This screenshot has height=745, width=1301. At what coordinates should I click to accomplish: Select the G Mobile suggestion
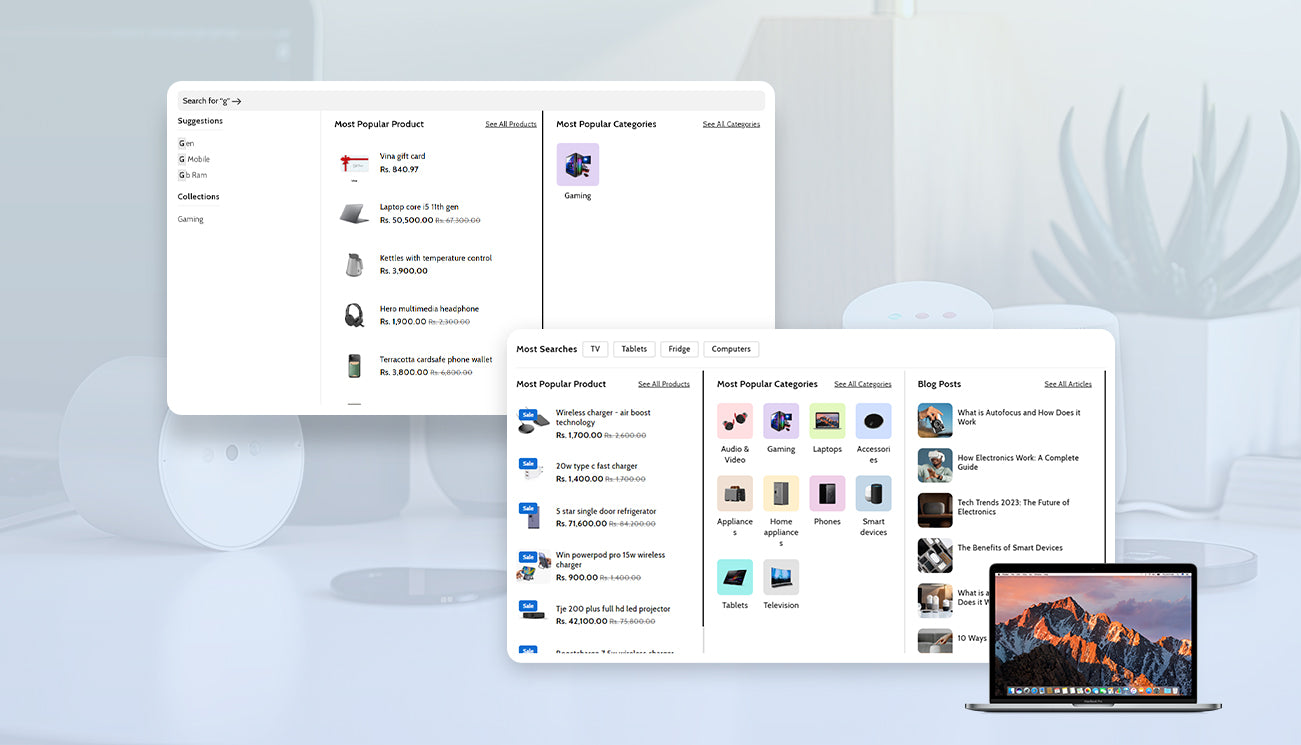tap(194, 159)
